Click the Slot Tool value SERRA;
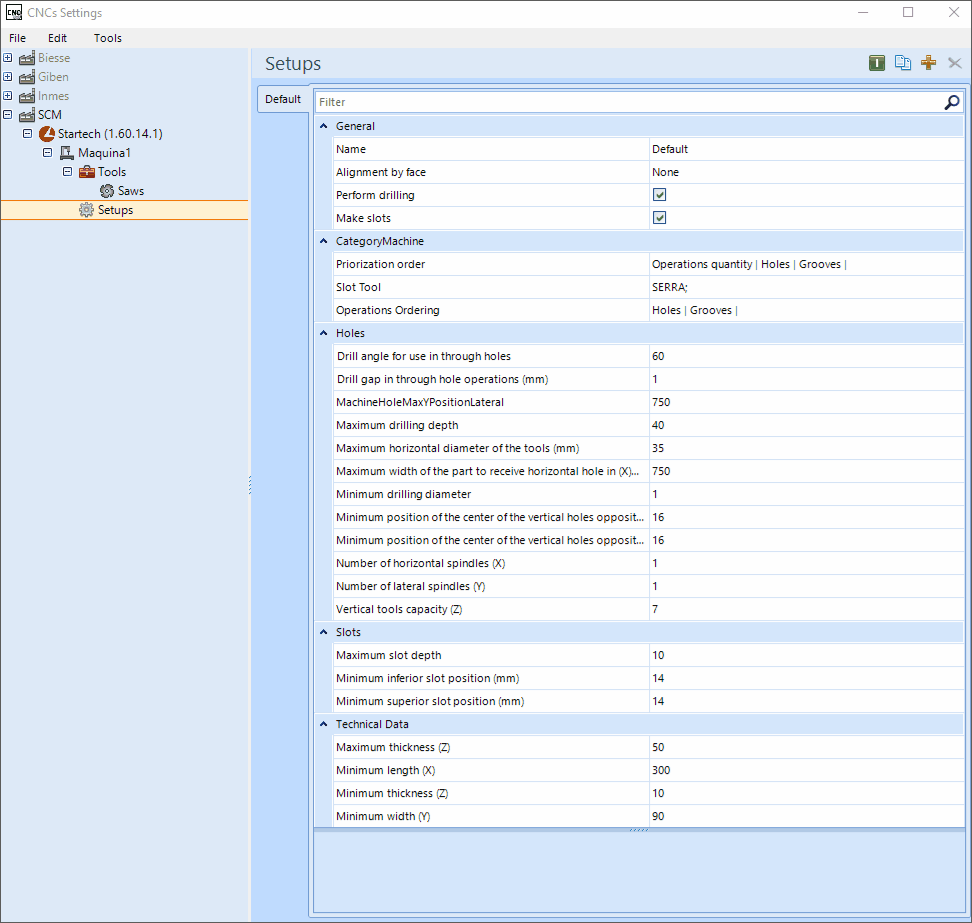The height and width of the screenshot is (923, 972). tap(806, 287)
